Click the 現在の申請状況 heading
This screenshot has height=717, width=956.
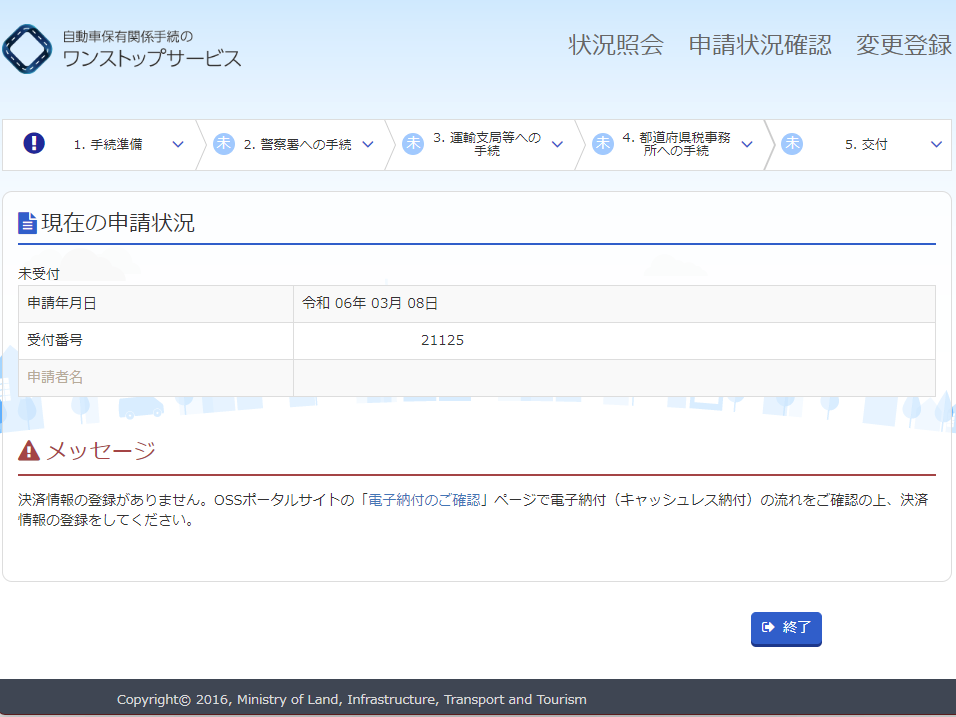click(x=118, y=223)
